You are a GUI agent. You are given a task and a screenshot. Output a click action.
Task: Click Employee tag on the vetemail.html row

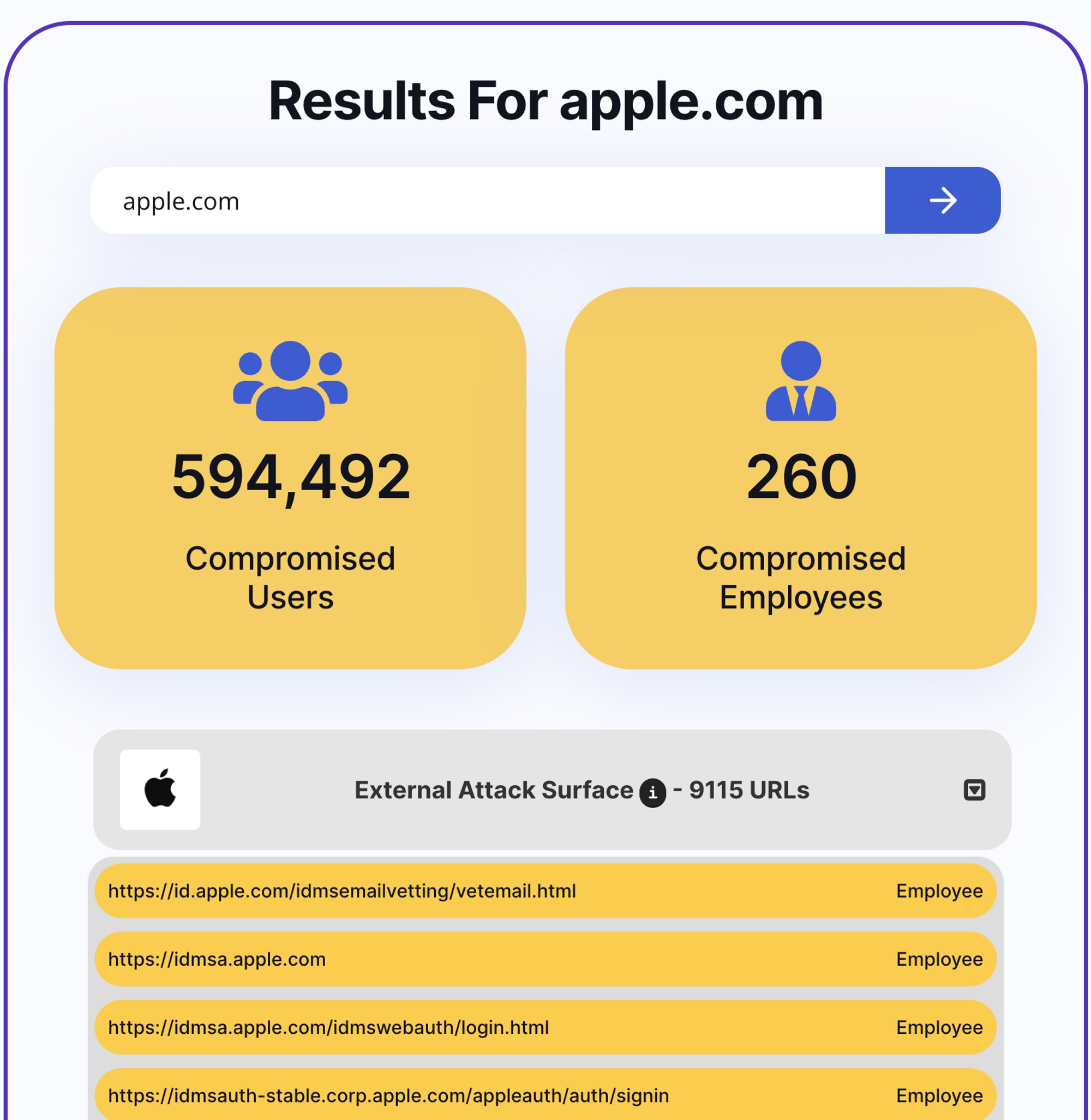pos(939,891)
